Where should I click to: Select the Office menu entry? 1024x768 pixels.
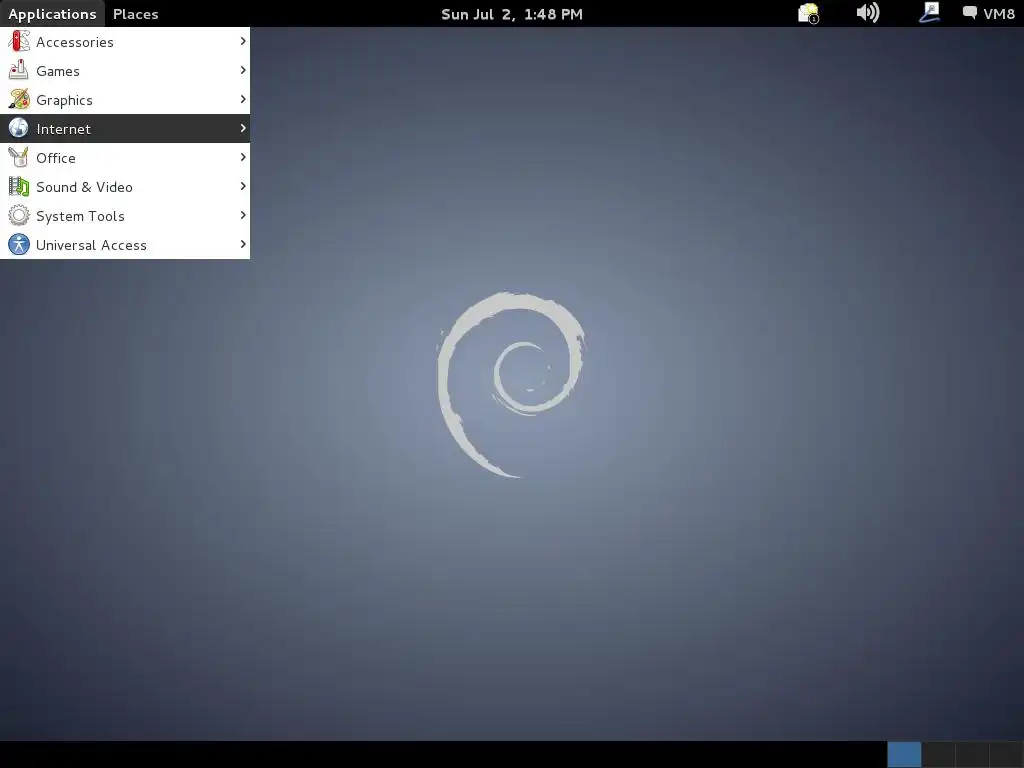click(x=125, y=157)
